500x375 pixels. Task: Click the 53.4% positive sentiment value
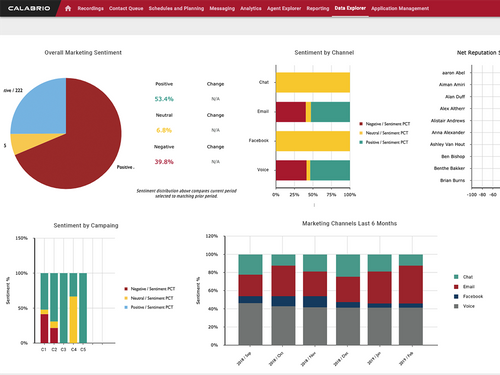164,99
